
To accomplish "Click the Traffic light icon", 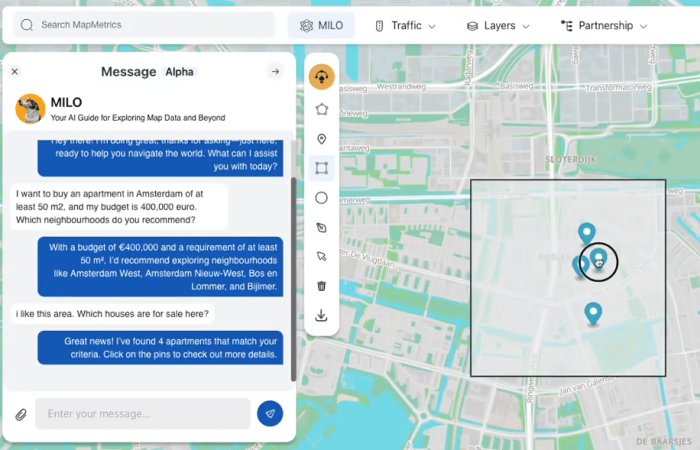I will pos(379,26).
